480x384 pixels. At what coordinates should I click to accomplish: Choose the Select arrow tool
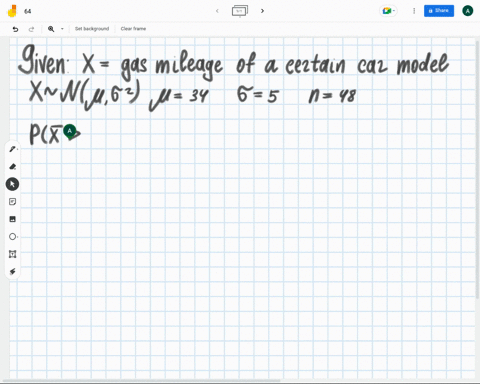pyautogui.click(x=12, y=184)
